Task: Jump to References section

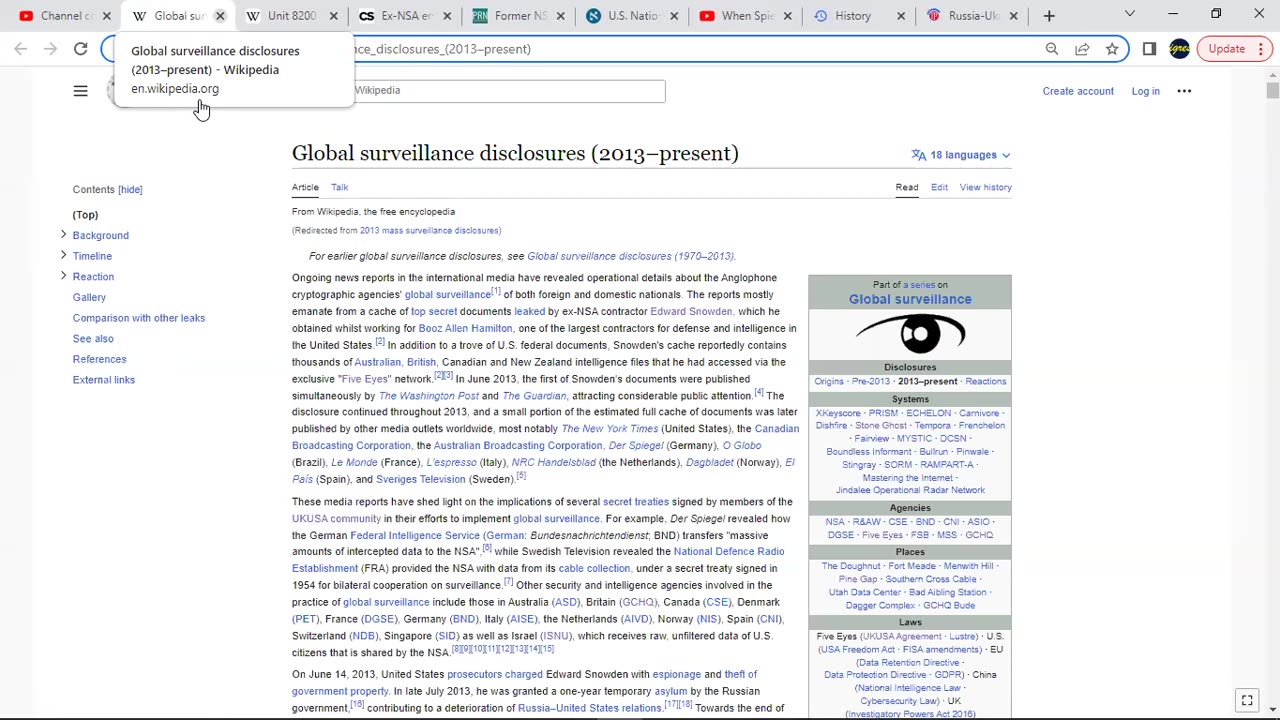Action: 99,359
